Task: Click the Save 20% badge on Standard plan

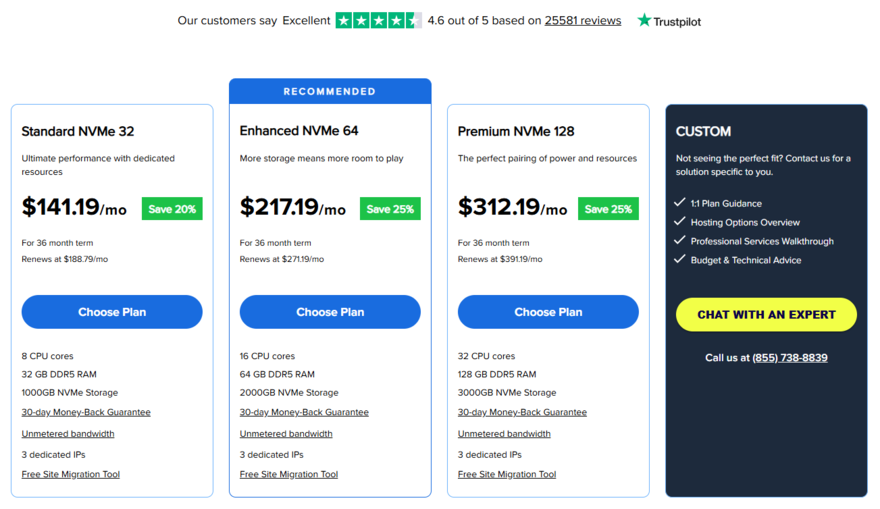Action: pos(172,209)
